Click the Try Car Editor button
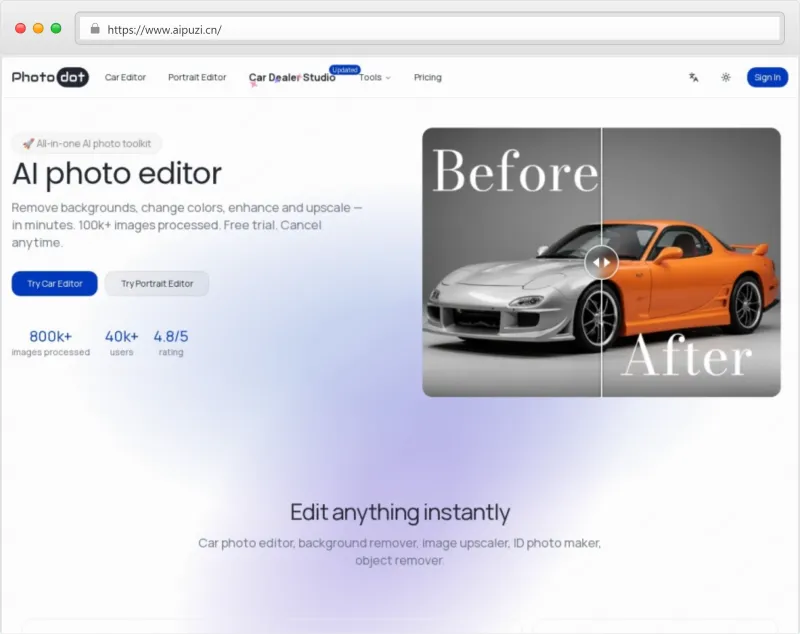This screenshot has height=634, width=800. pyautogui.click(x=55, y=284)
